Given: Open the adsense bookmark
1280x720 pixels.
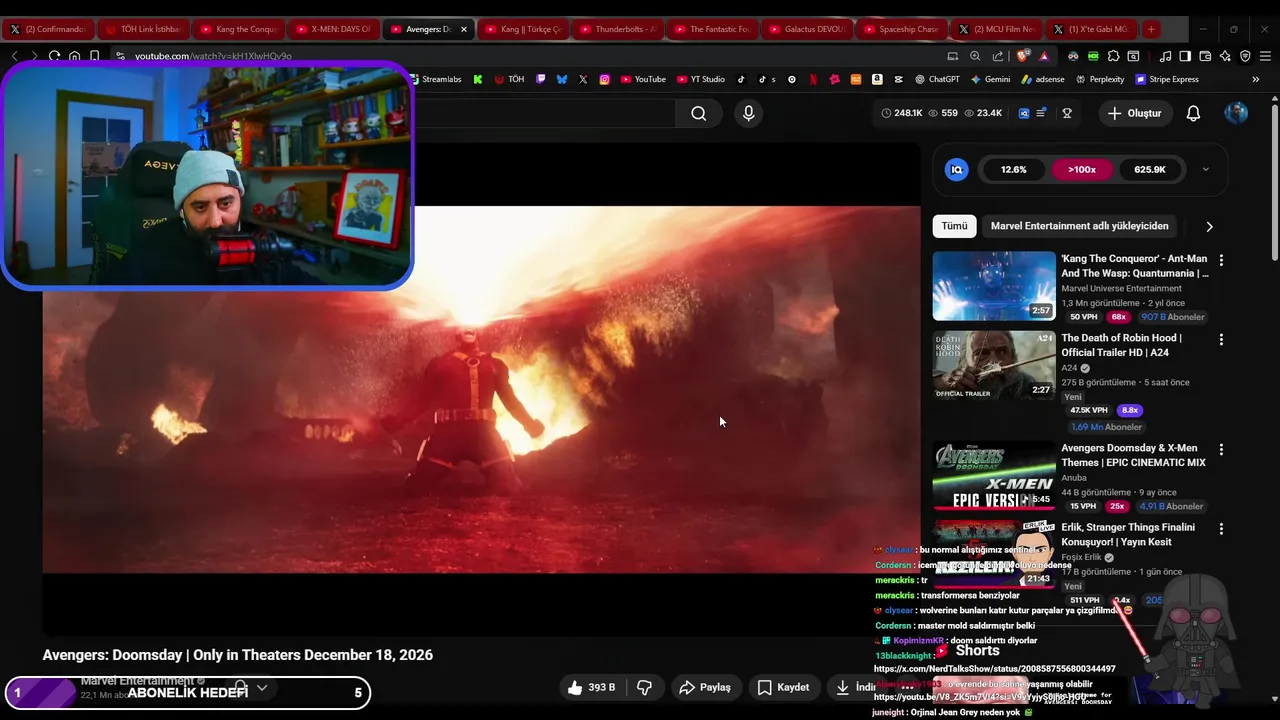Looking at the screenshot, I should pyautogui.click(x=1042, y=79).
